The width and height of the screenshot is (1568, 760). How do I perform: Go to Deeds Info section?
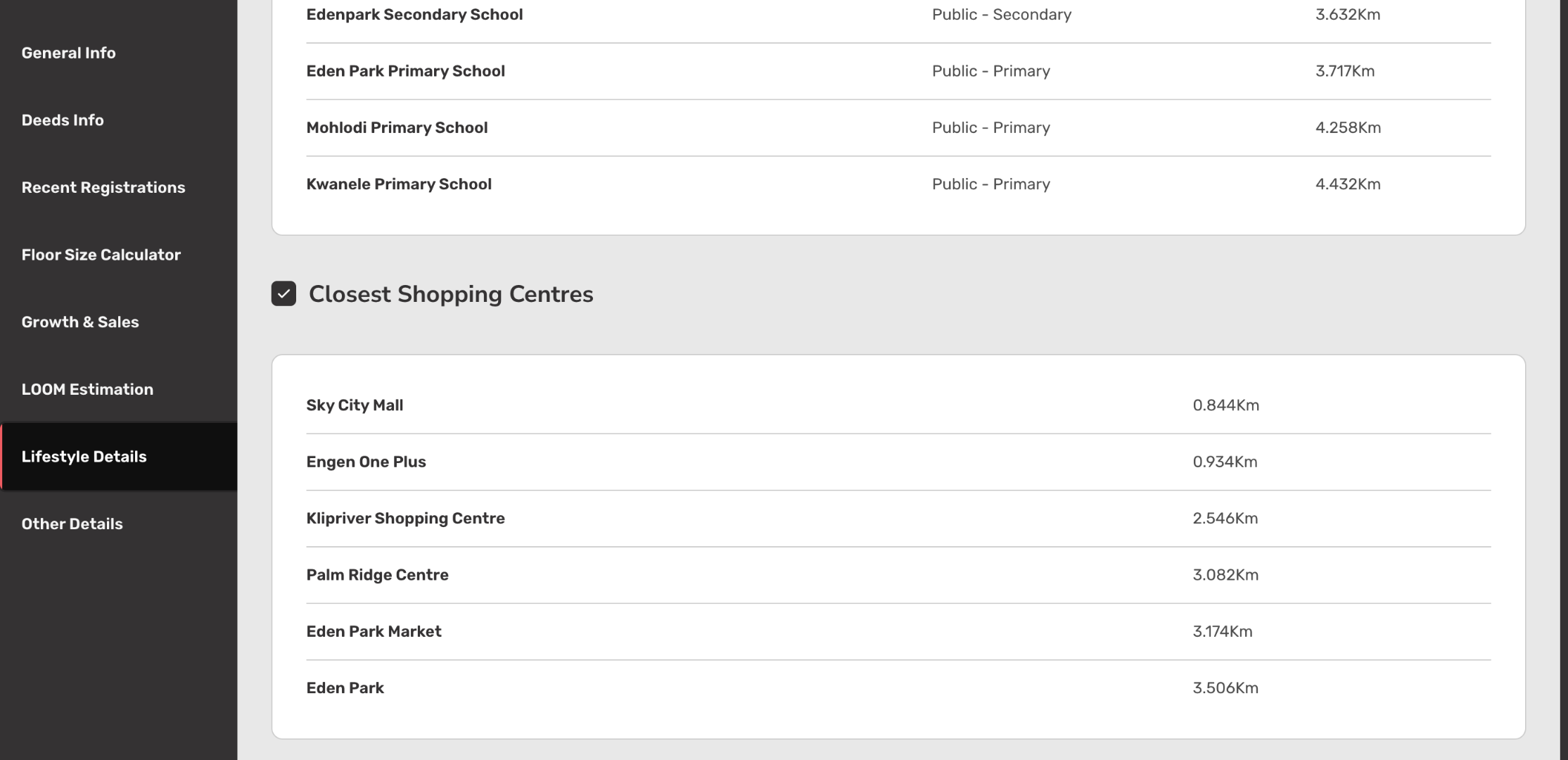click(x=63, y=120)
